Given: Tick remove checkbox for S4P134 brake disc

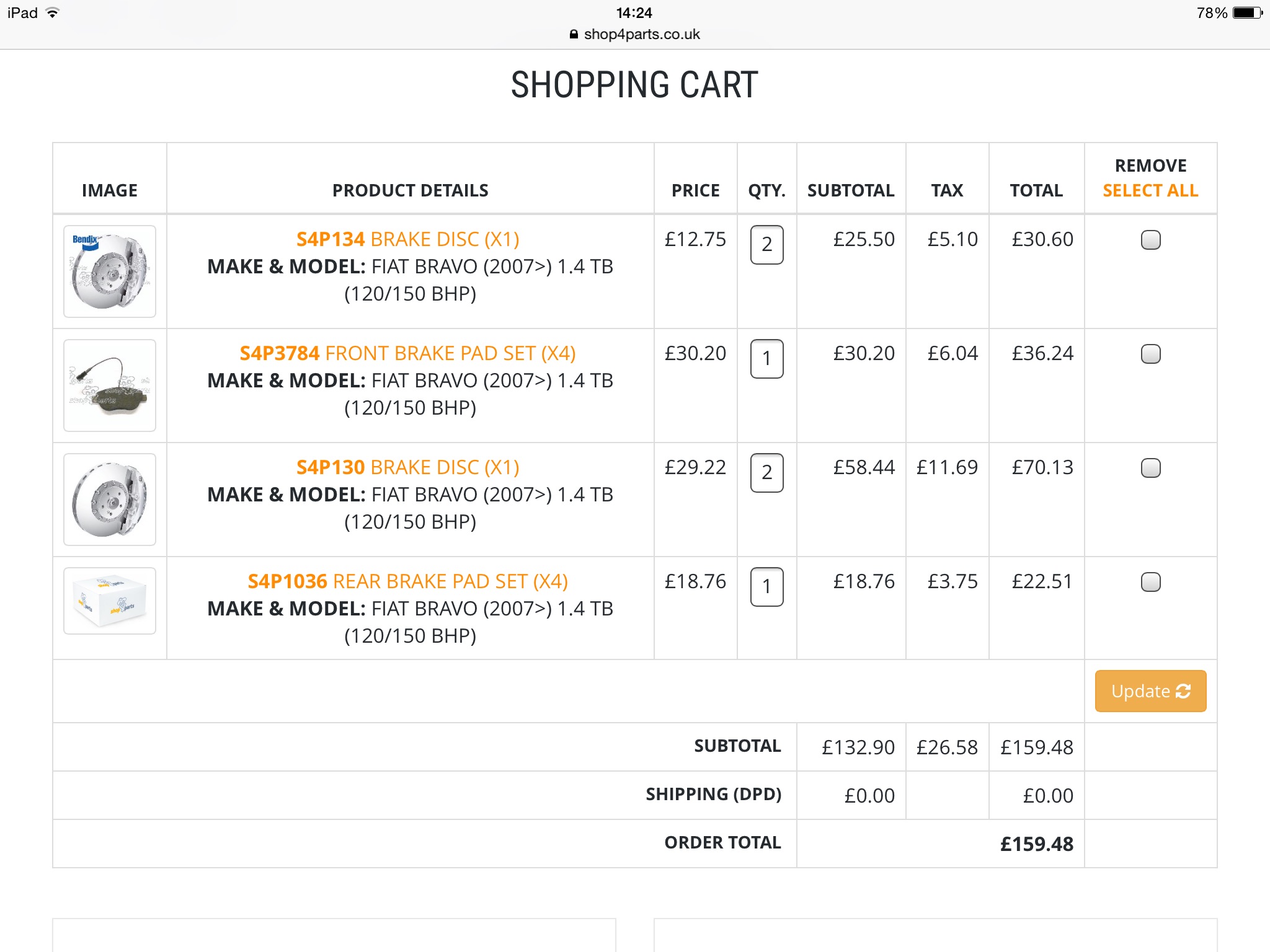Looking at the screenshot, I should tap(1150, 240).
